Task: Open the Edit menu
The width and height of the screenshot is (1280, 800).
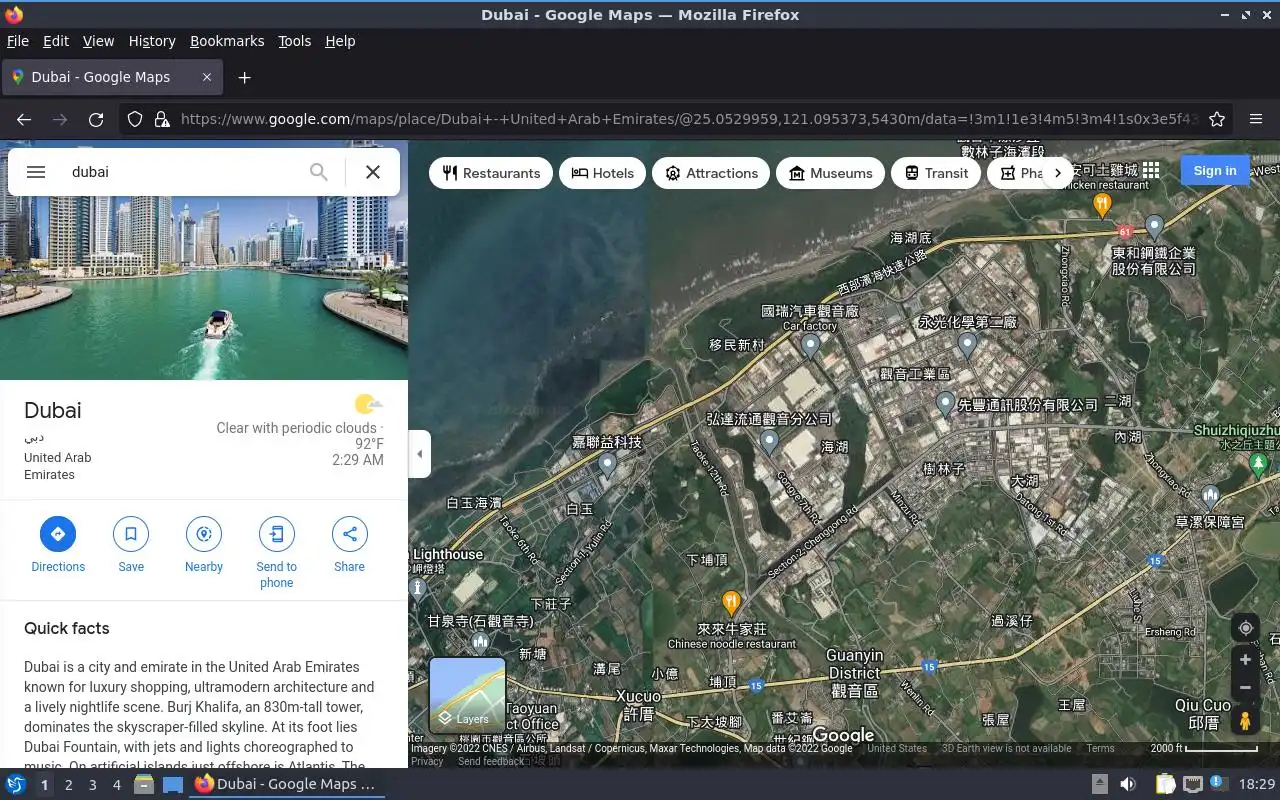Action: point(56,41)
